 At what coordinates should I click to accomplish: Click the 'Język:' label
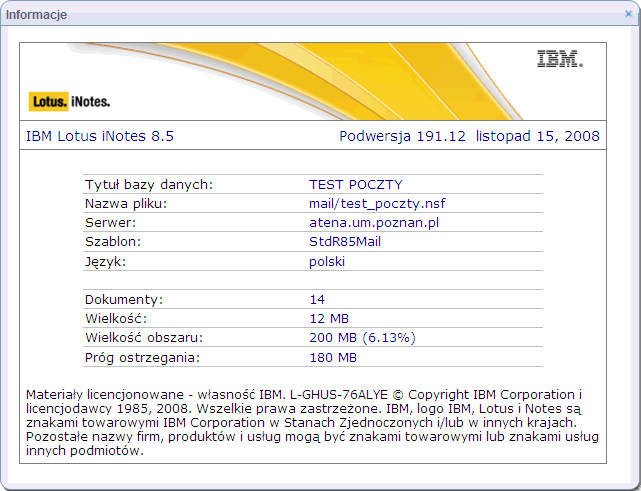click(105, 261)
